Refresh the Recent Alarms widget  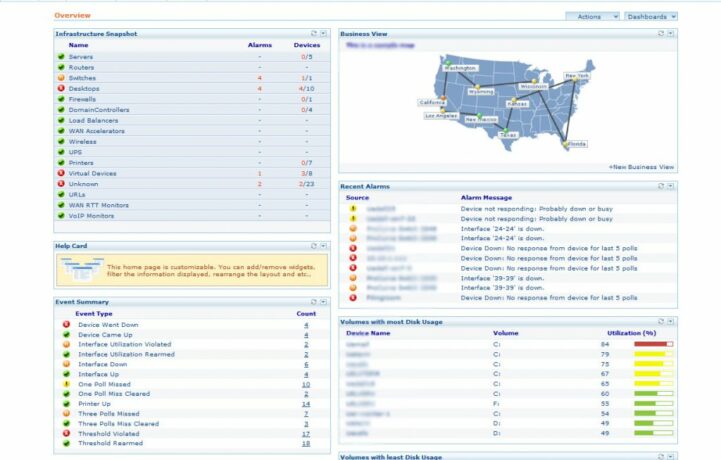coord(661,186)
